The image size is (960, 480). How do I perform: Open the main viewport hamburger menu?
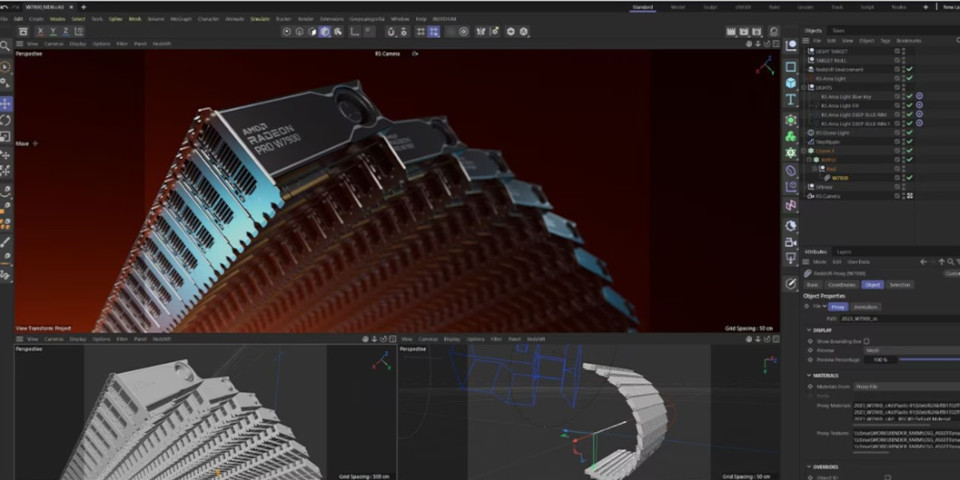[20, 44]
